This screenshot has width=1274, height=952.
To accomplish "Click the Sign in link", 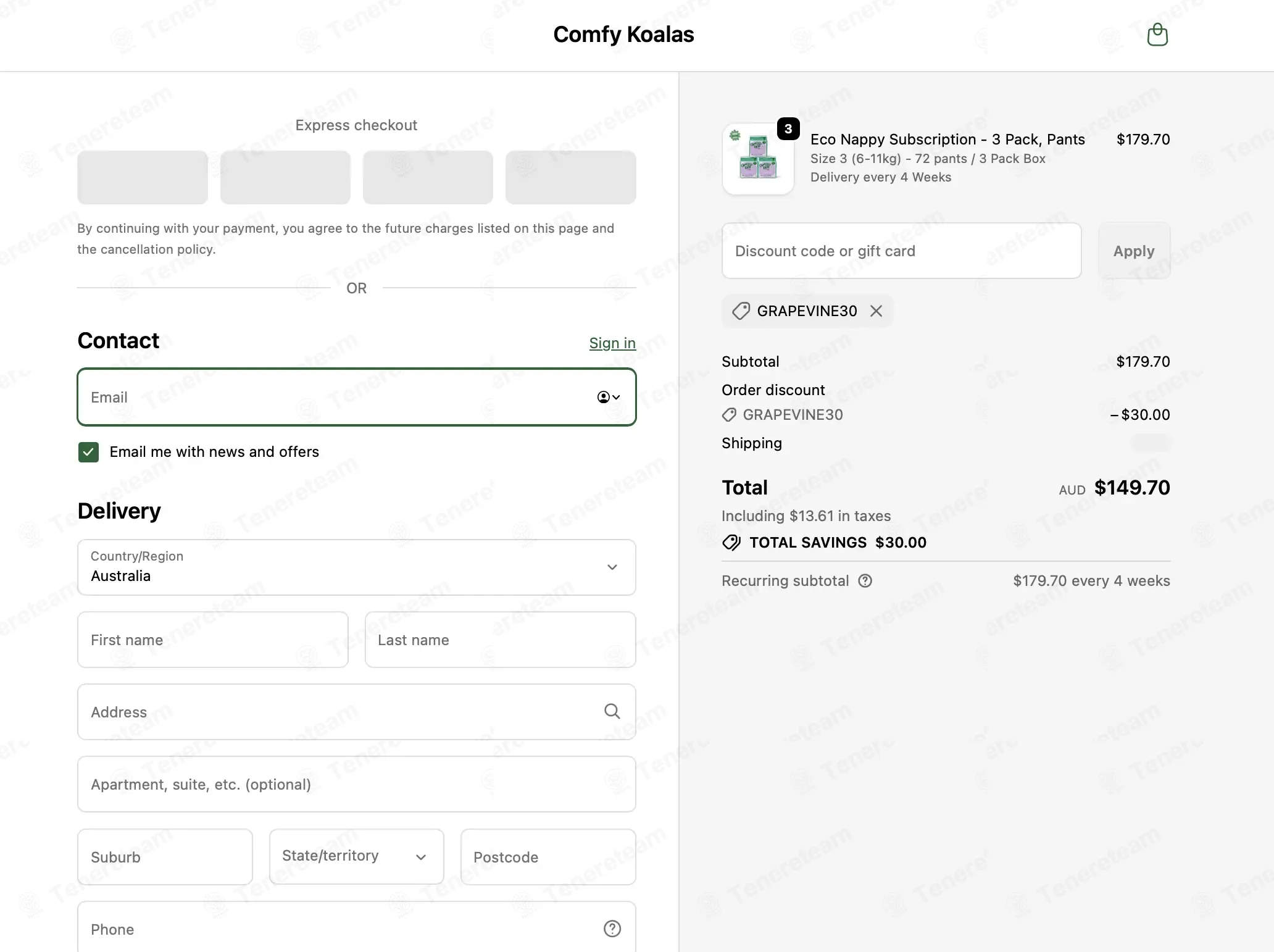I will 612,343.
